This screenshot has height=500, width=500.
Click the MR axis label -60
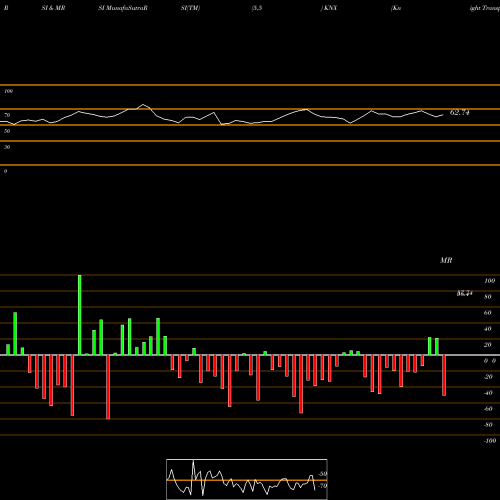488,409
